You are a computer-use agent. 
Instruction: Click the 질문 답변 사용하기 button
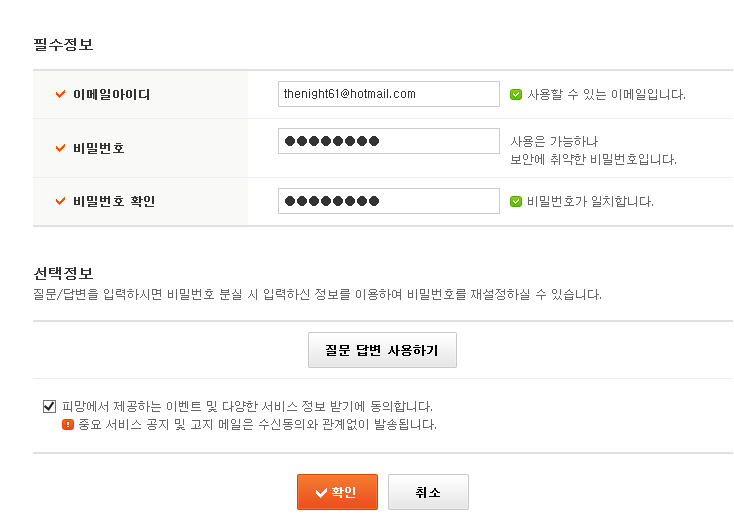(382, 350)
